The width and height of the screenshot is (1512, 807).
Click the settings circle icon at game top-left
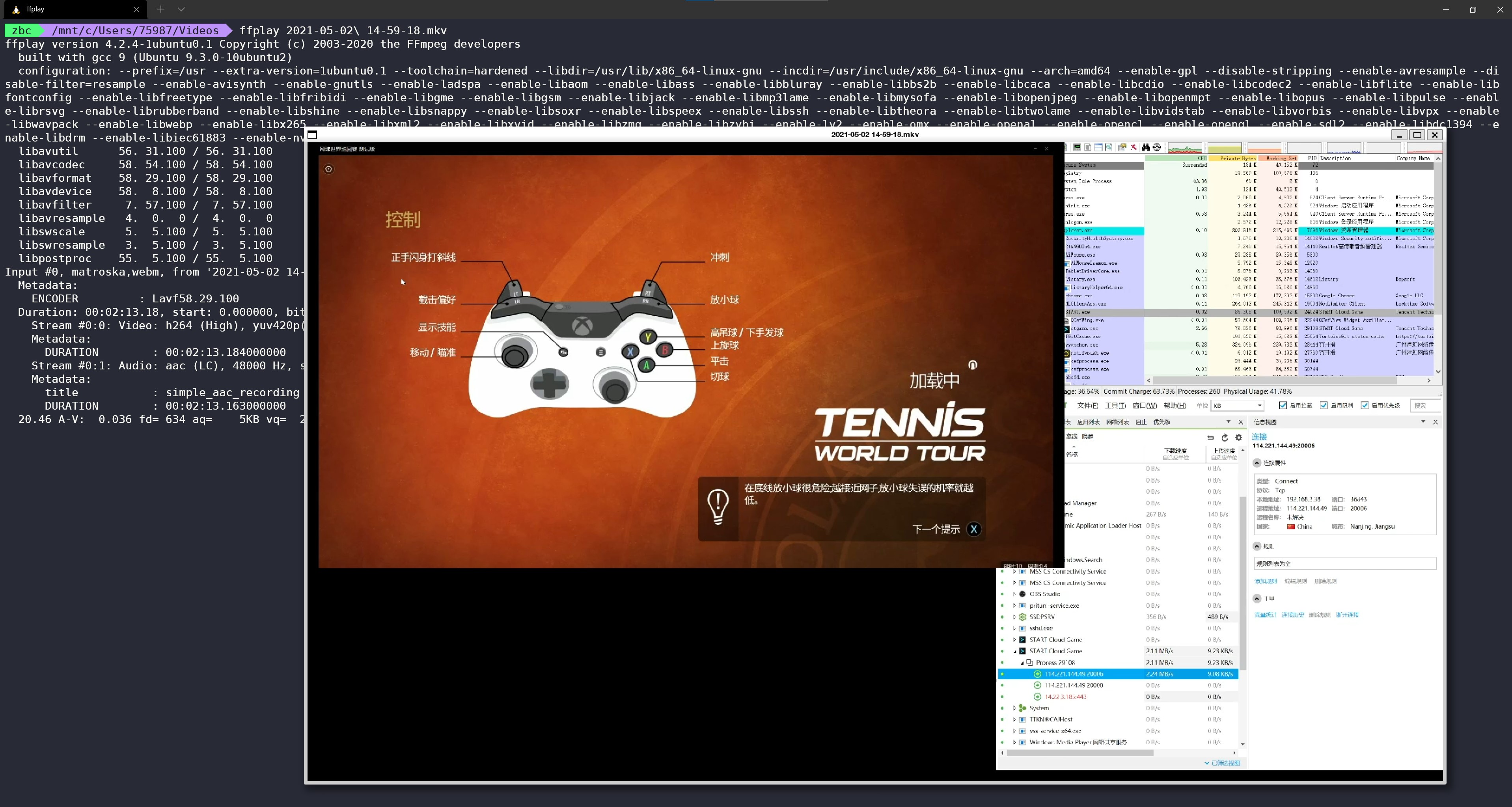329,169
